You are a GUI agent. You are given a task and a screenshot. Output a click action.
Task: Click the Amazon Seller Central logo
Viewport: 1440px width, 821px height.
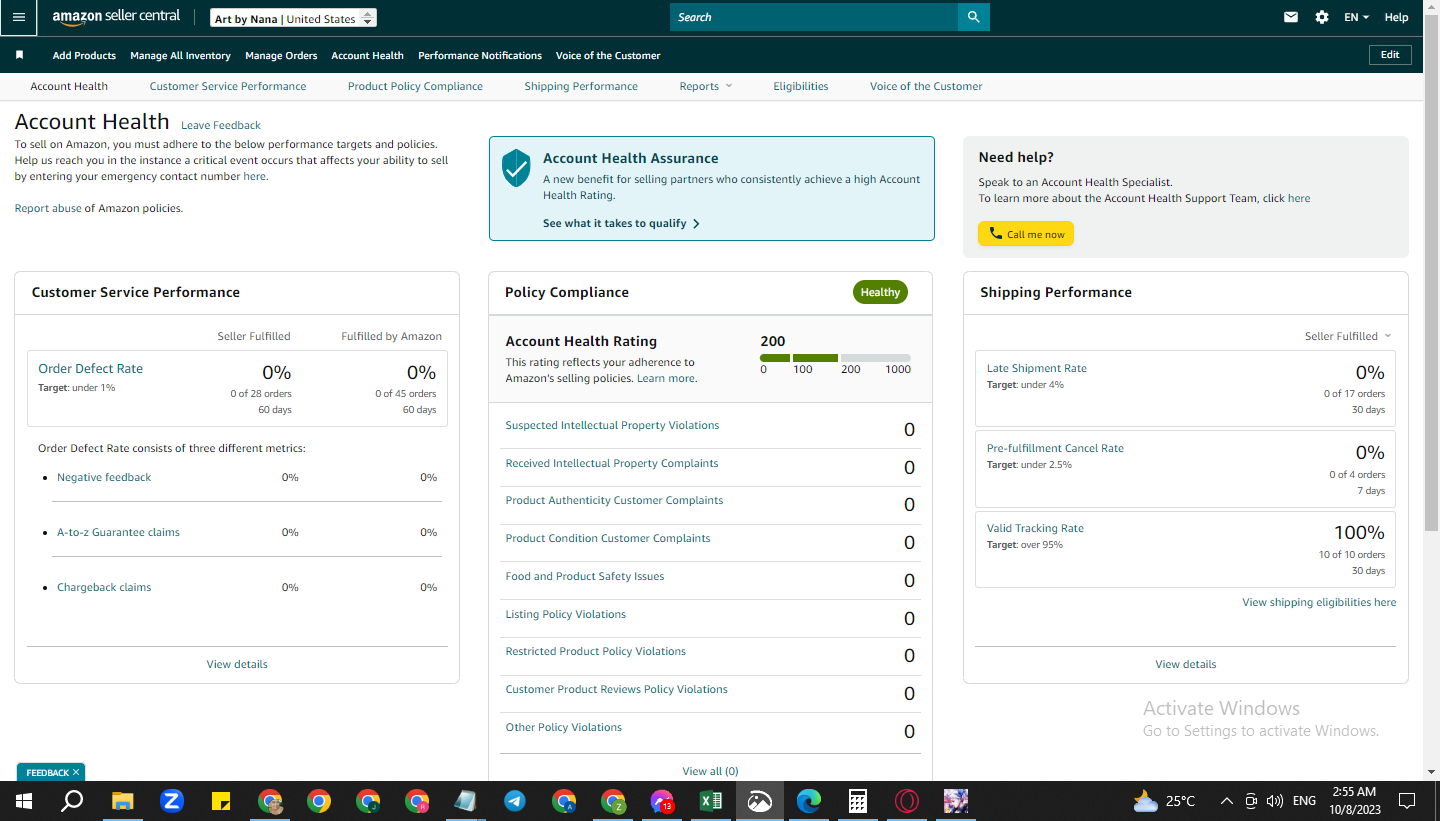[117, 17]
